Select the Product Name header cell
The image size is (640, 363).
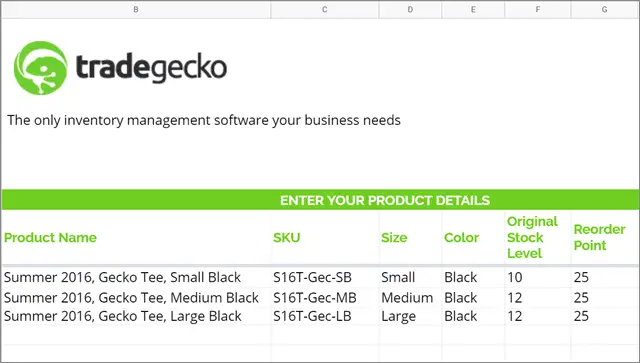(136, 238)
